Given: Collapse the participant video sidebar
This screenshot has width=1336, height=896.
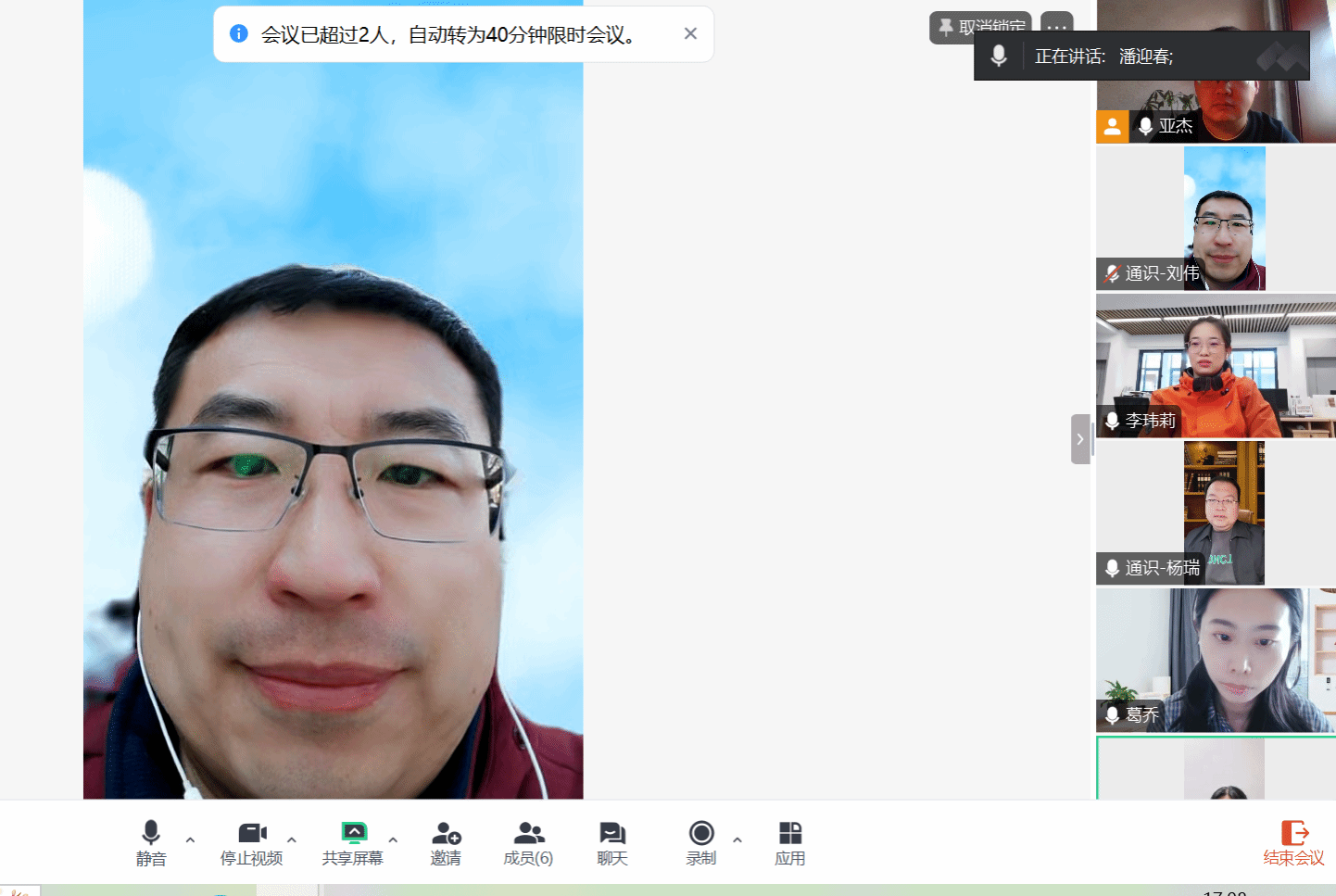Looking at the screenshot, I should [1080, 439].
